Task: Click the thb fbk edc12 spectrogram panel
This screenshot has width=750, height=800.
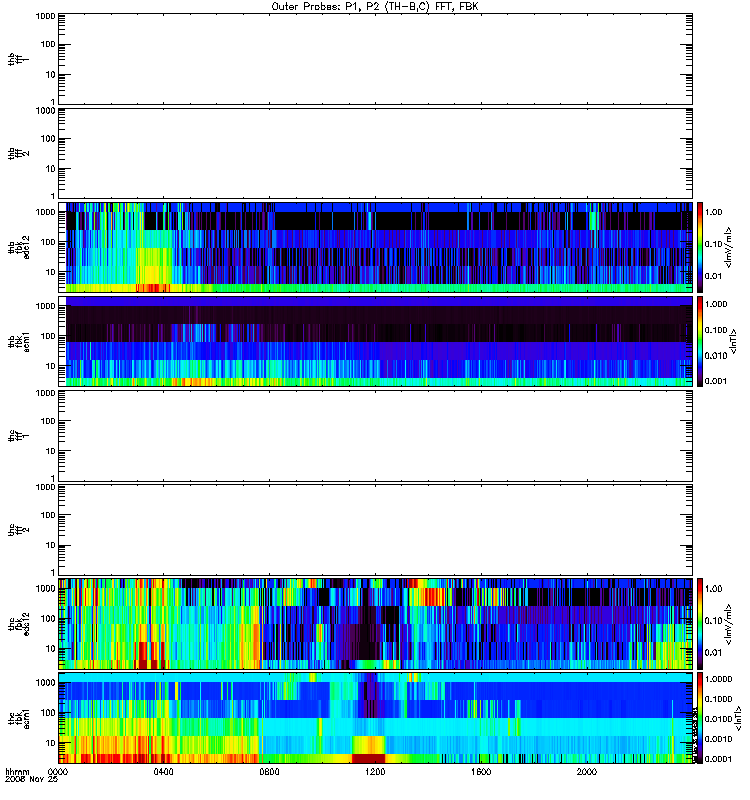Action: pyautogui.click(x=375, y=247)
